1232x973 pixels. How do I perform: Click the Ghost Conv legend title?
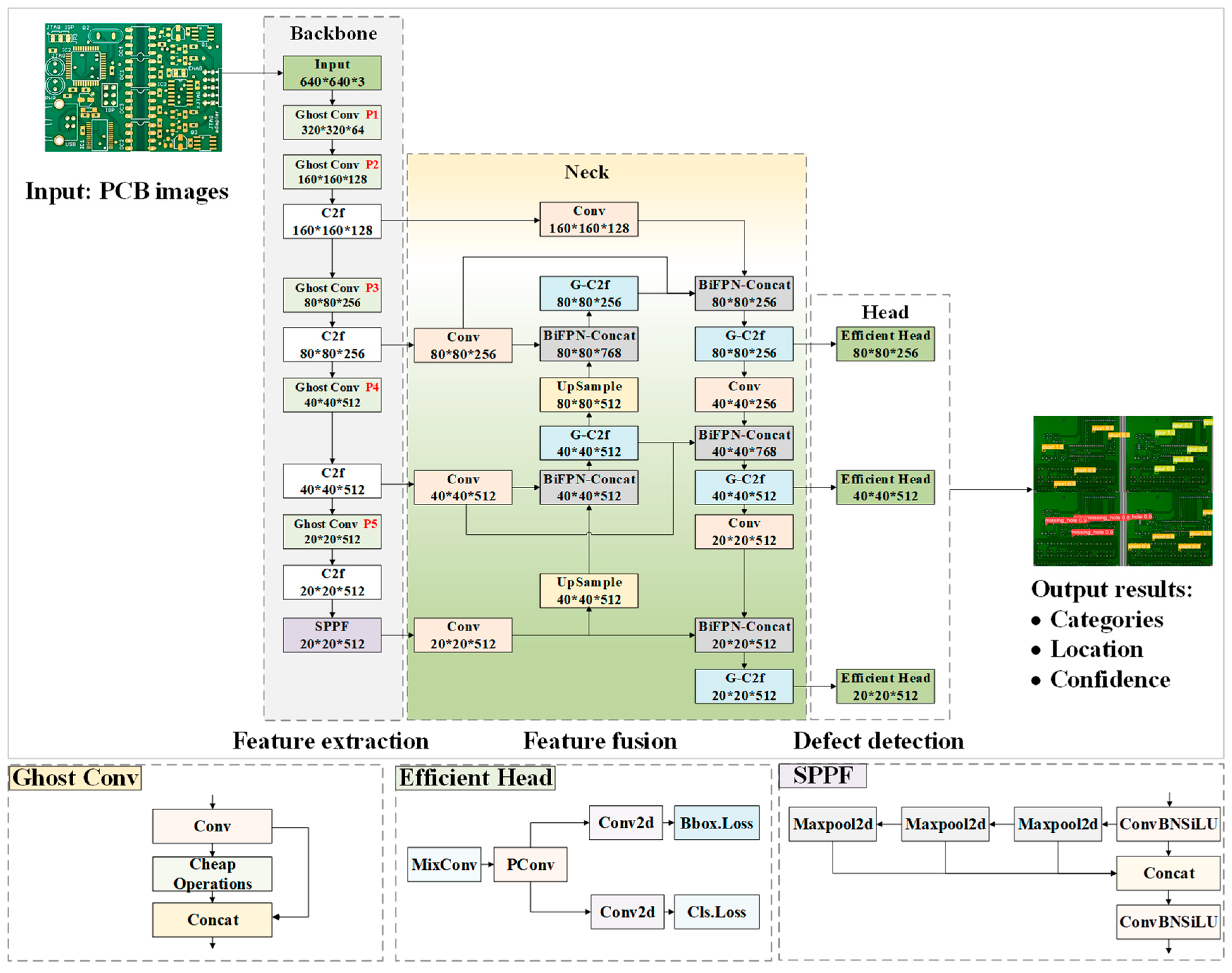click(75, 778)
